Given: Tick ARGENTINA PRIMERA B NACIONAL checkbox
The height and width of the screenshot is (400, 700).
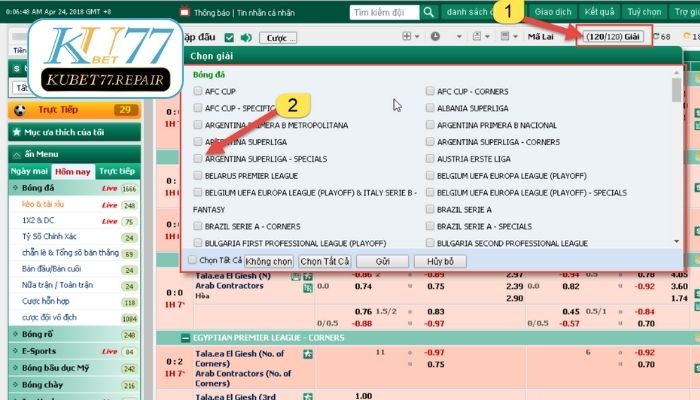Looking at the screenshot, I should (x=430, y=125).
